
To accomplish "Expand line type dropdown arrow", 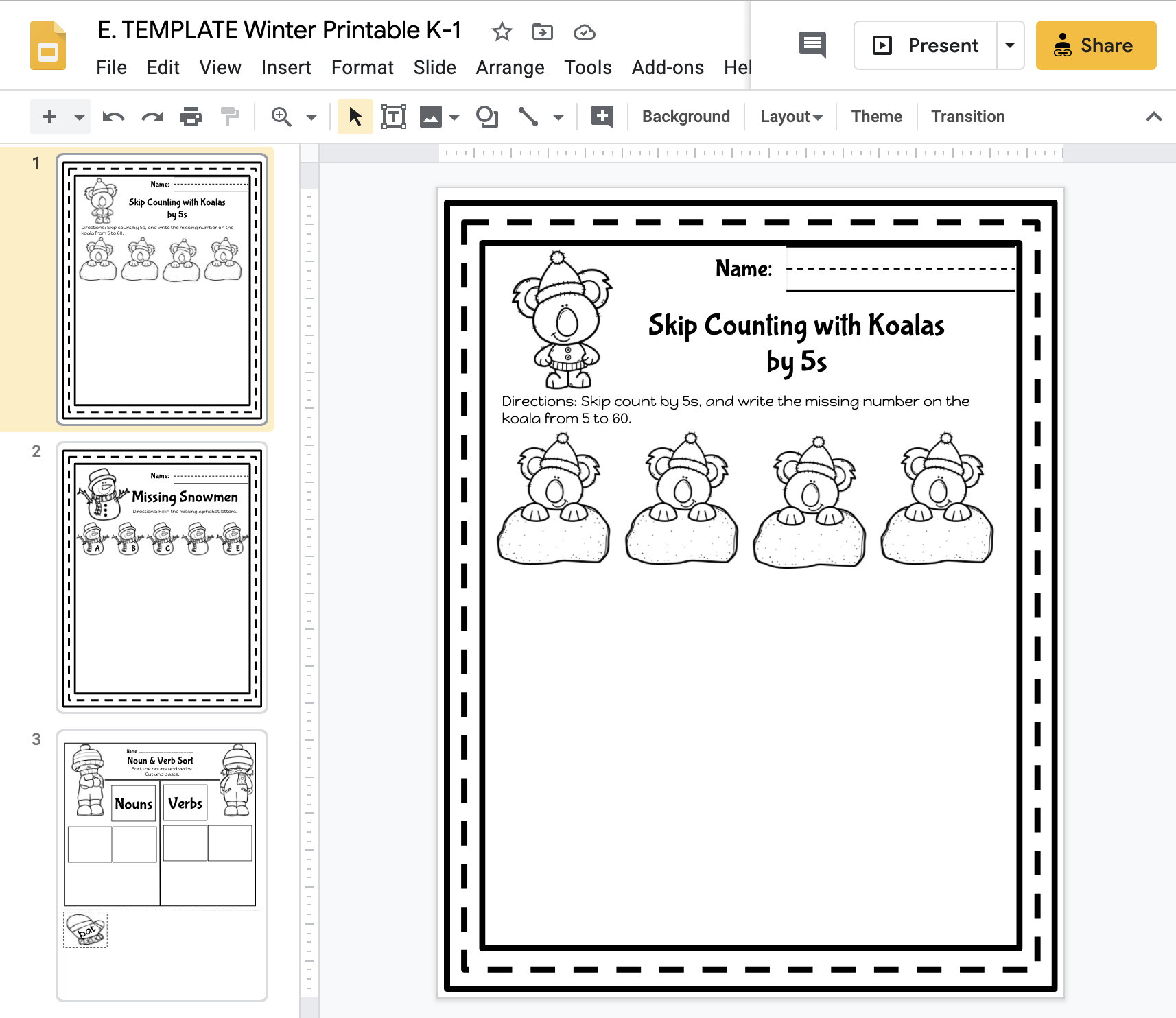I will coord(558,117).
